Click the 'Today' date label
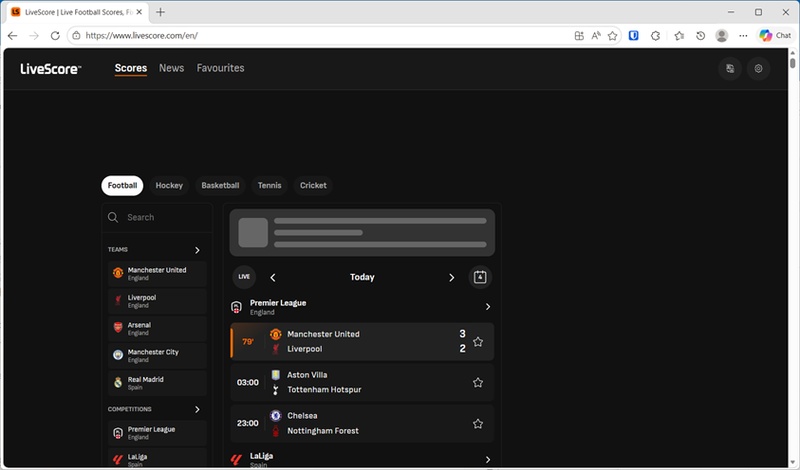The height and width of the screenshot is (470, 800). point(362,277)
